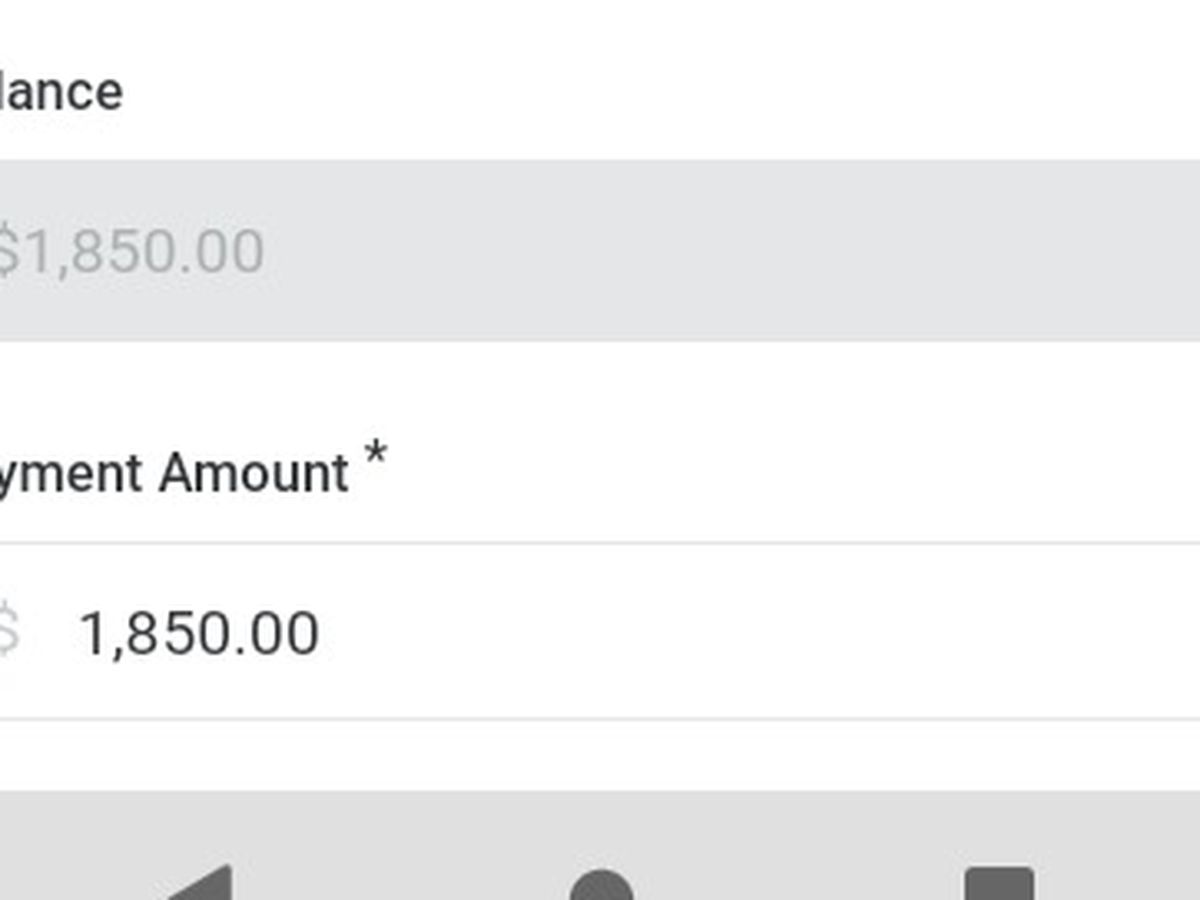Focus the Payment Amount input field
Viewport: 1200px width, 900px height.
point(600,632)
